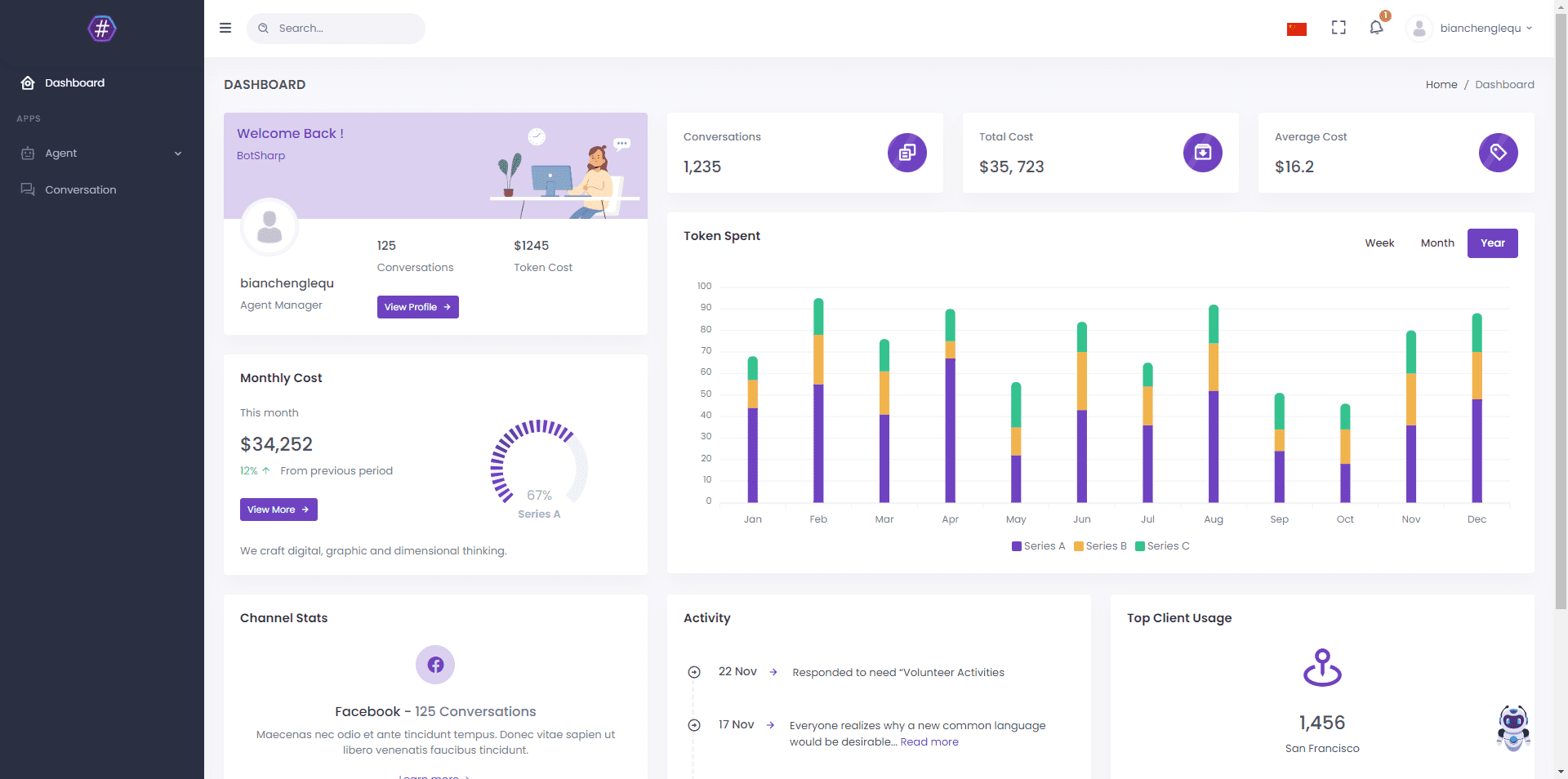Click the Conversation sidebar icon
This screenshot has width=1568, height=779.
click(x=28, y=189)
